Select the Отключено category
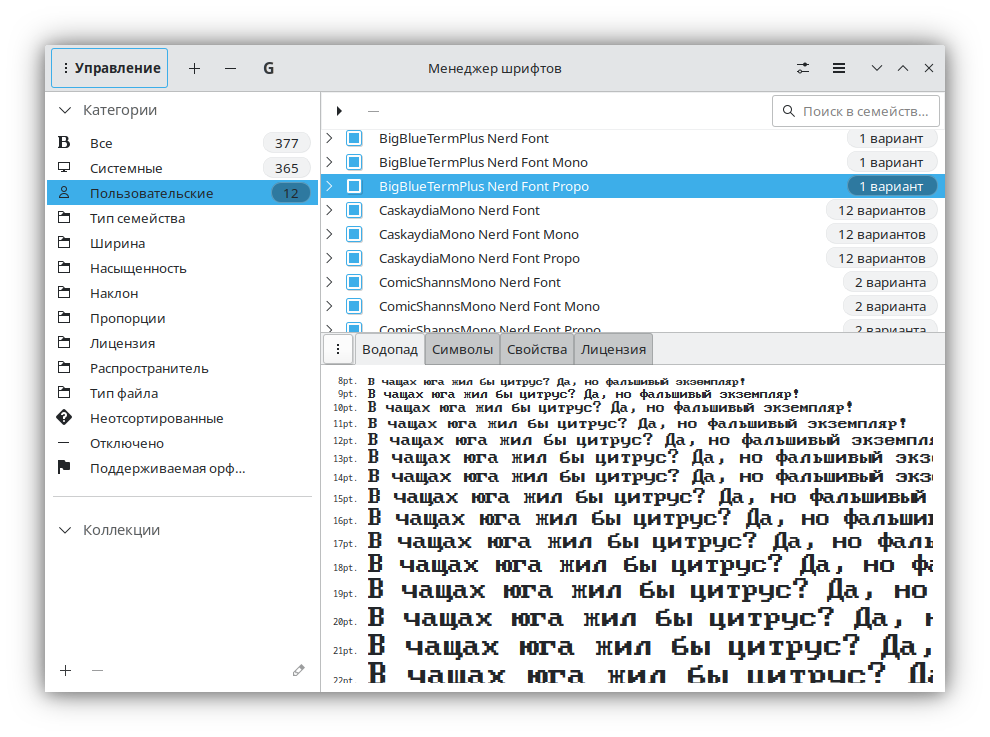990x737 pixels. click(182, 443)
